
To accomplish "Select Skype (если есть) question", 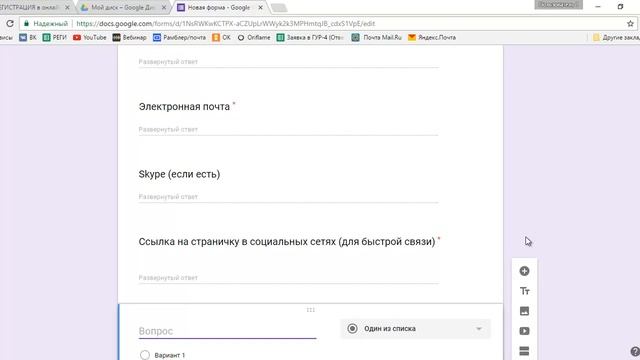I will [x=179, y=174].
